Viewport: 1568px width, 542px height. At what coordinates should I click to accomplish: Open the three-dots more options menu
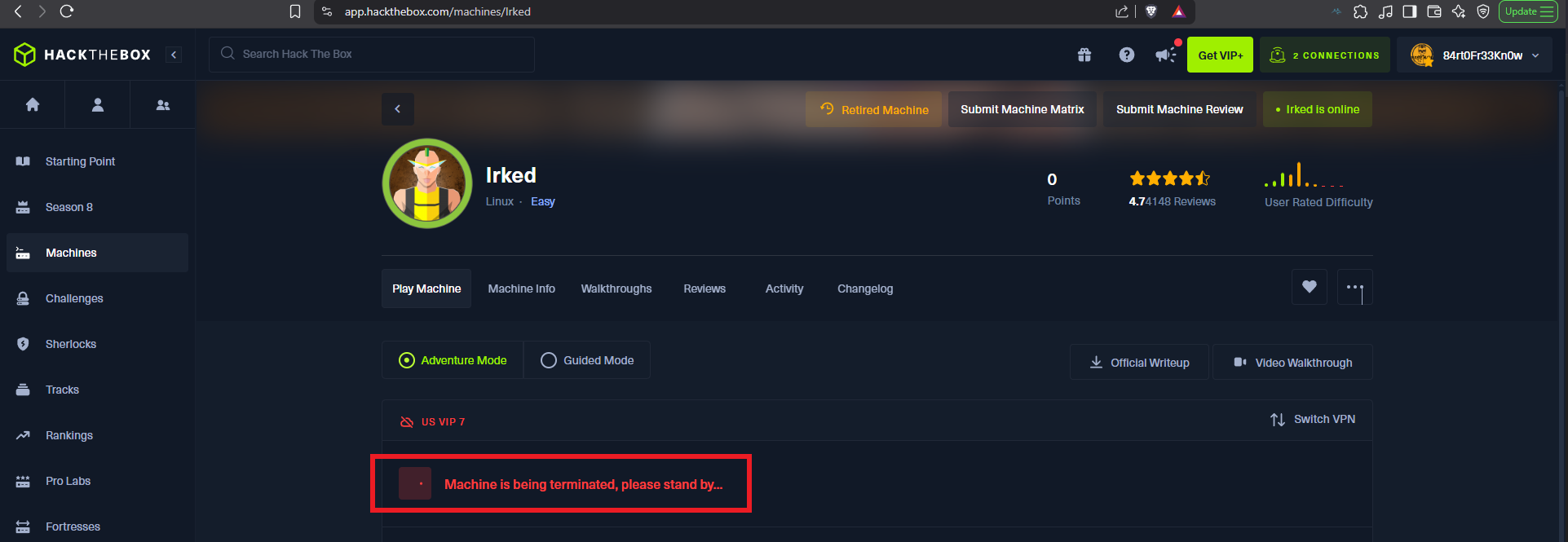tap(1355, 287)
